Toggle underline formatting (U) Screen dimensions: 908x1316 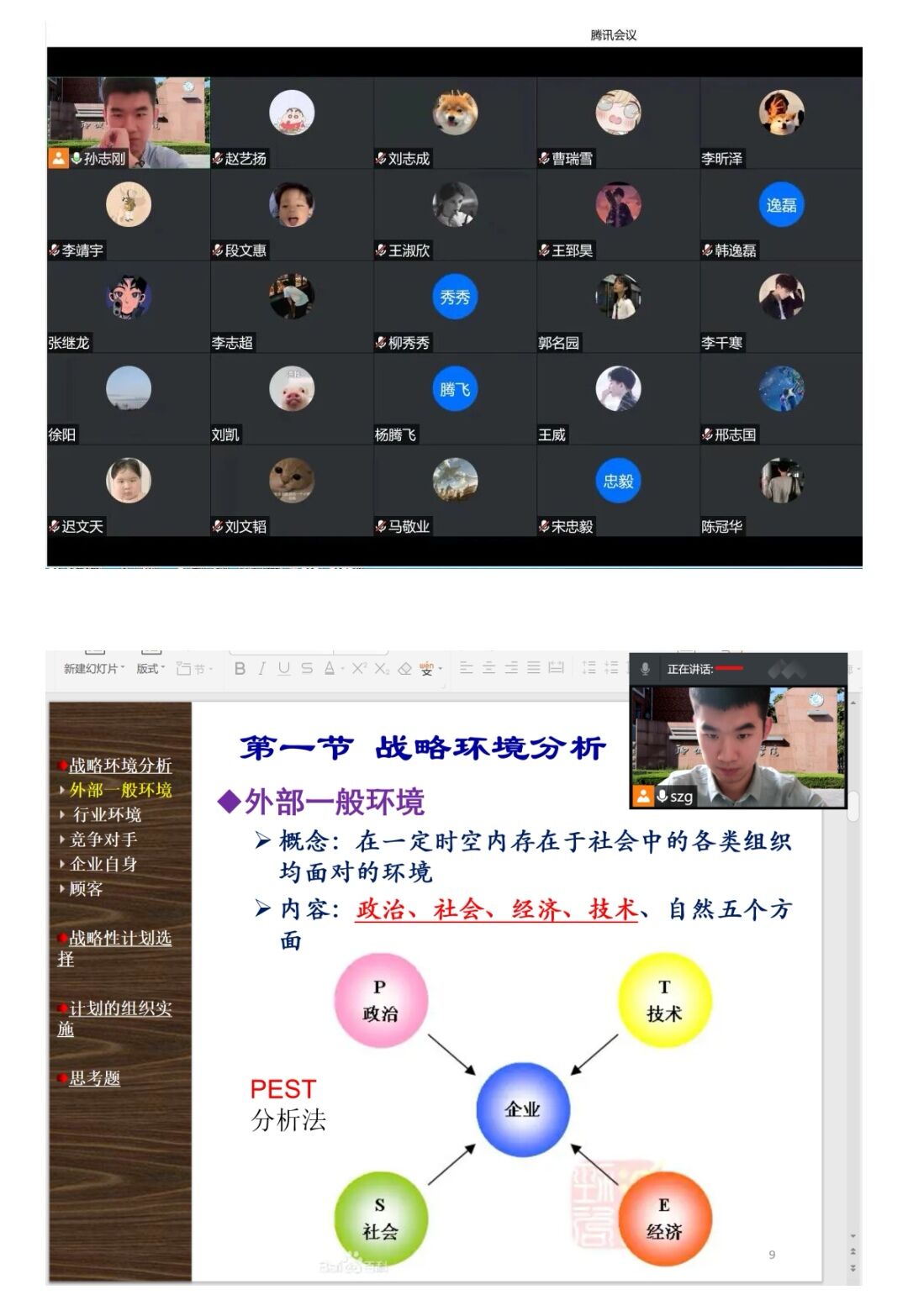point(284,669)
